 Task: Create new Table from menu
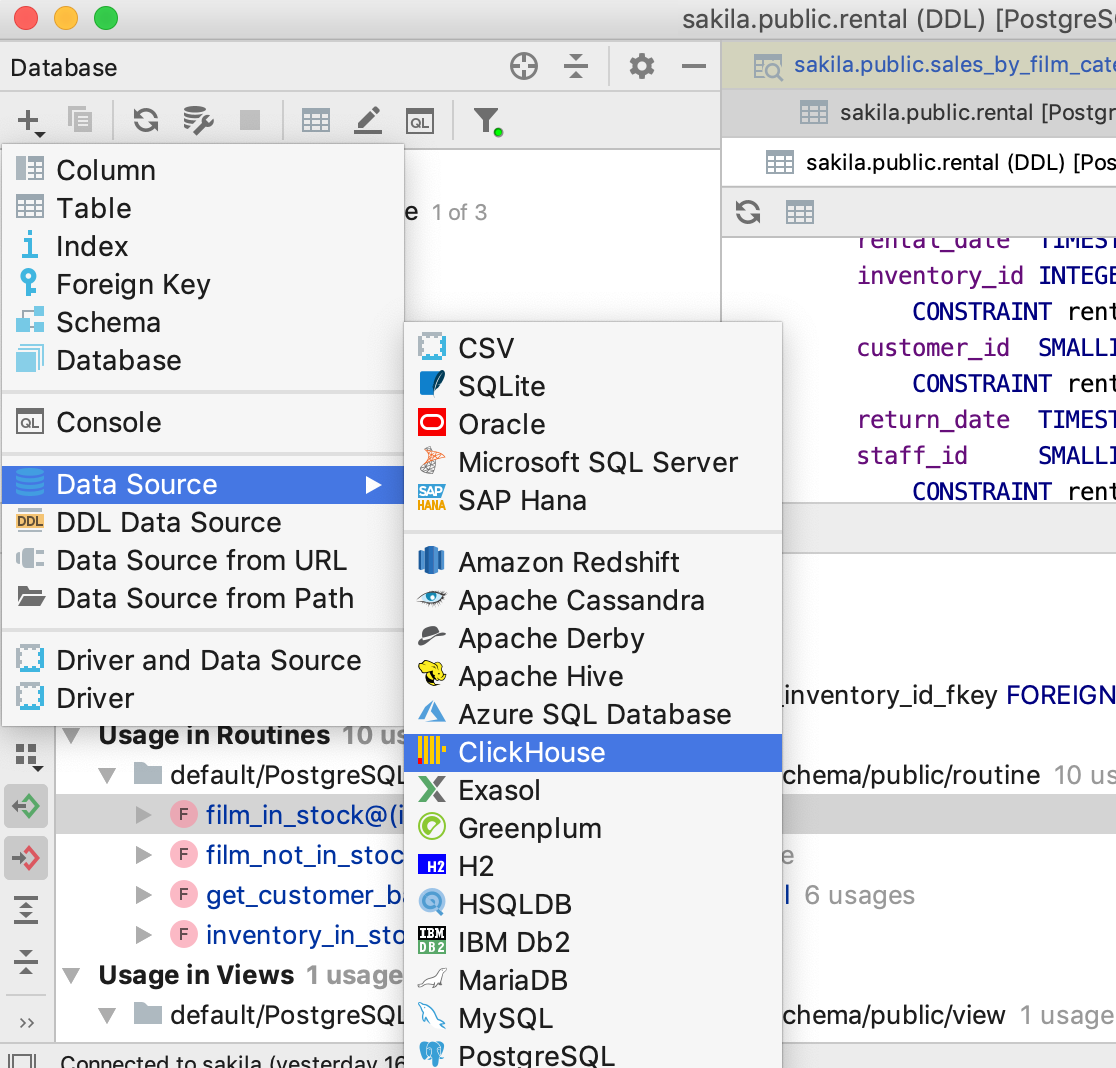tap(203, 208)
